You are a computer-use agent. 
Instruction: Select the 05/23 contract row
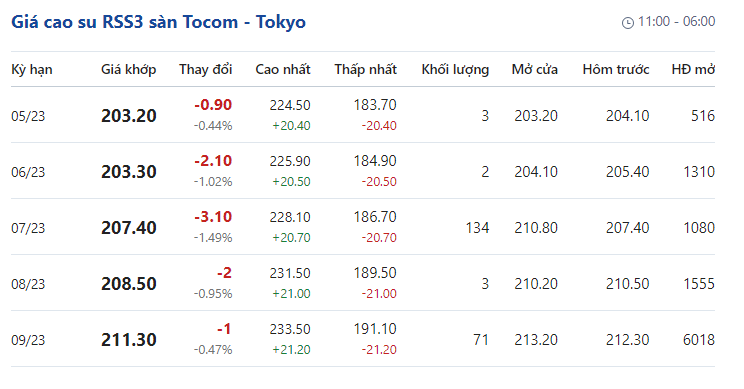point(363,115)
